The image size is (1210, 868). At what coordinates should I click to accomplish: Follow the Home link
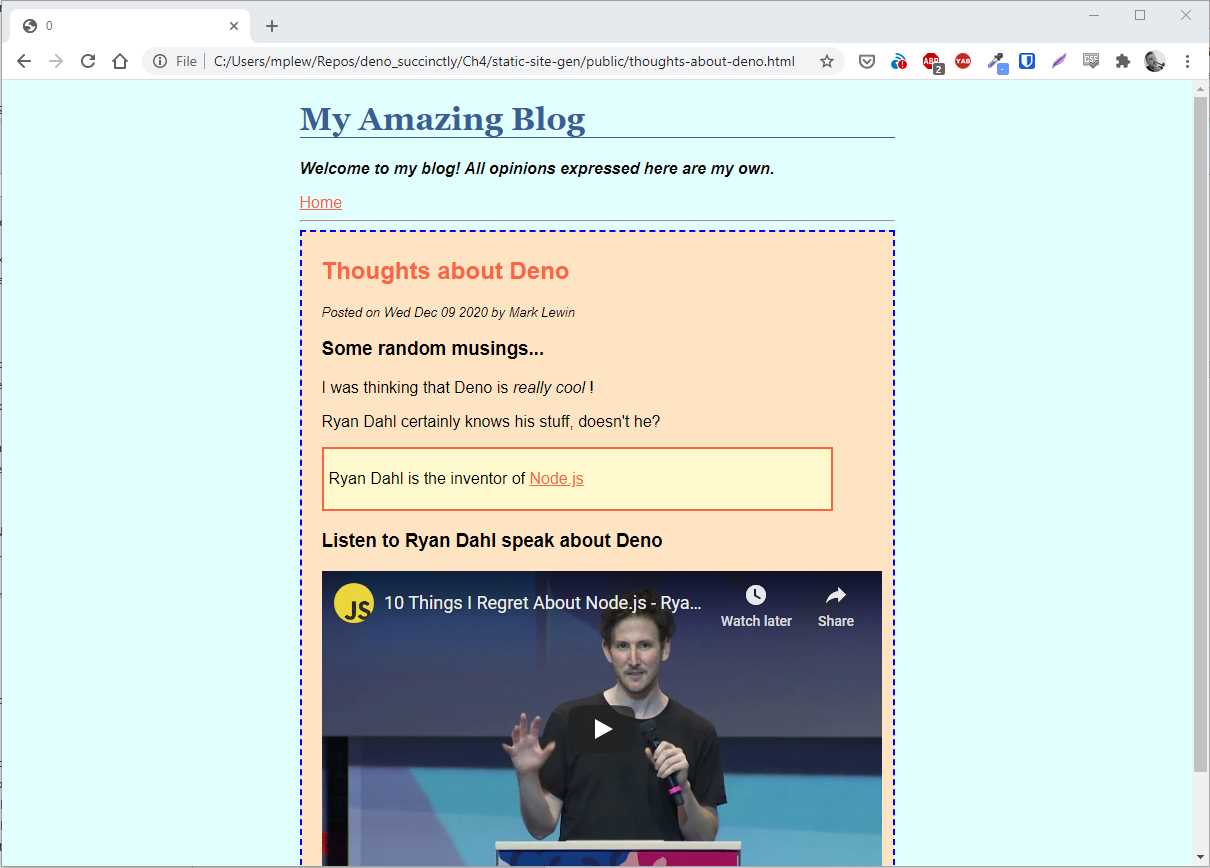[321, 203]
